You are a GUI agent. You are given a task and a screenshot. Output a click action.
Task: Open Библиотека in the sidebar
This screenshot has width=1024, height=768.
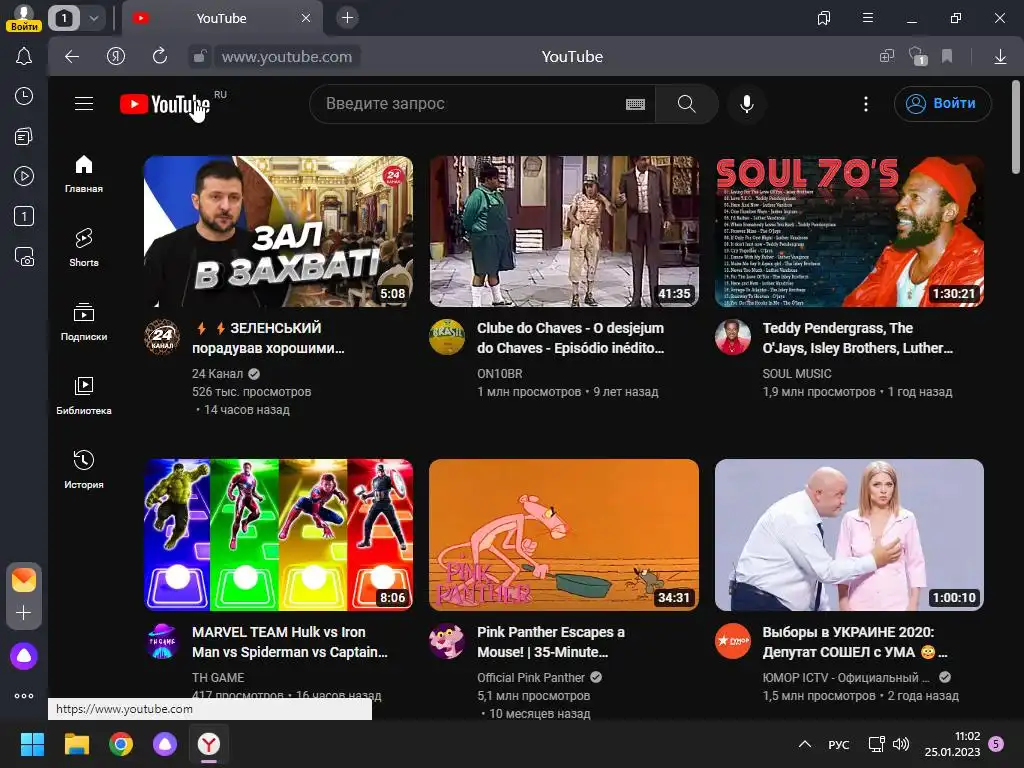tap(84, 396)
